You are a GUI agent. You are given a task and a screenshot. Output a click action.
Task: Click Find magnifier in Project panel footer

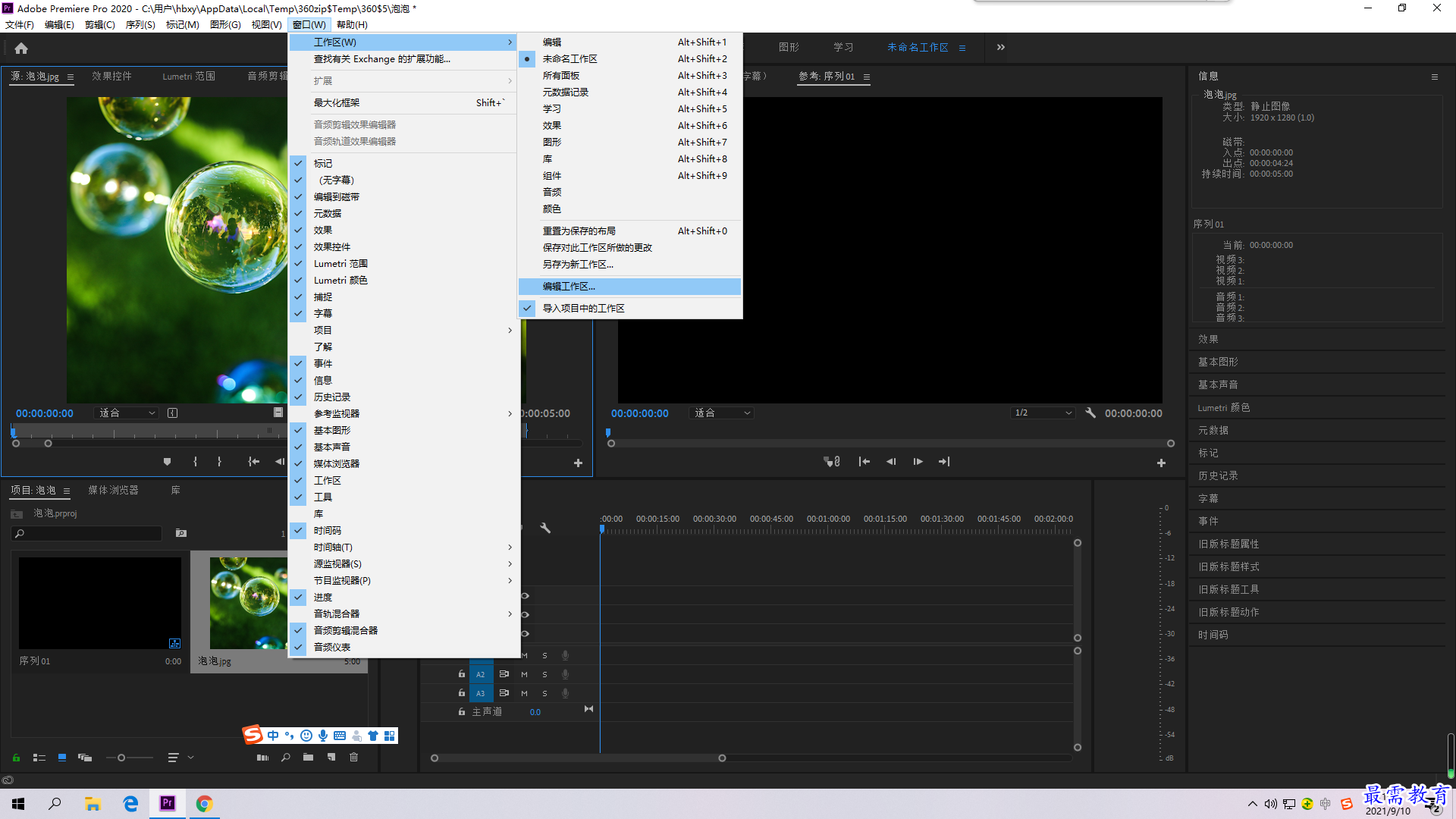pyautogui.click(x=286, y=758)
